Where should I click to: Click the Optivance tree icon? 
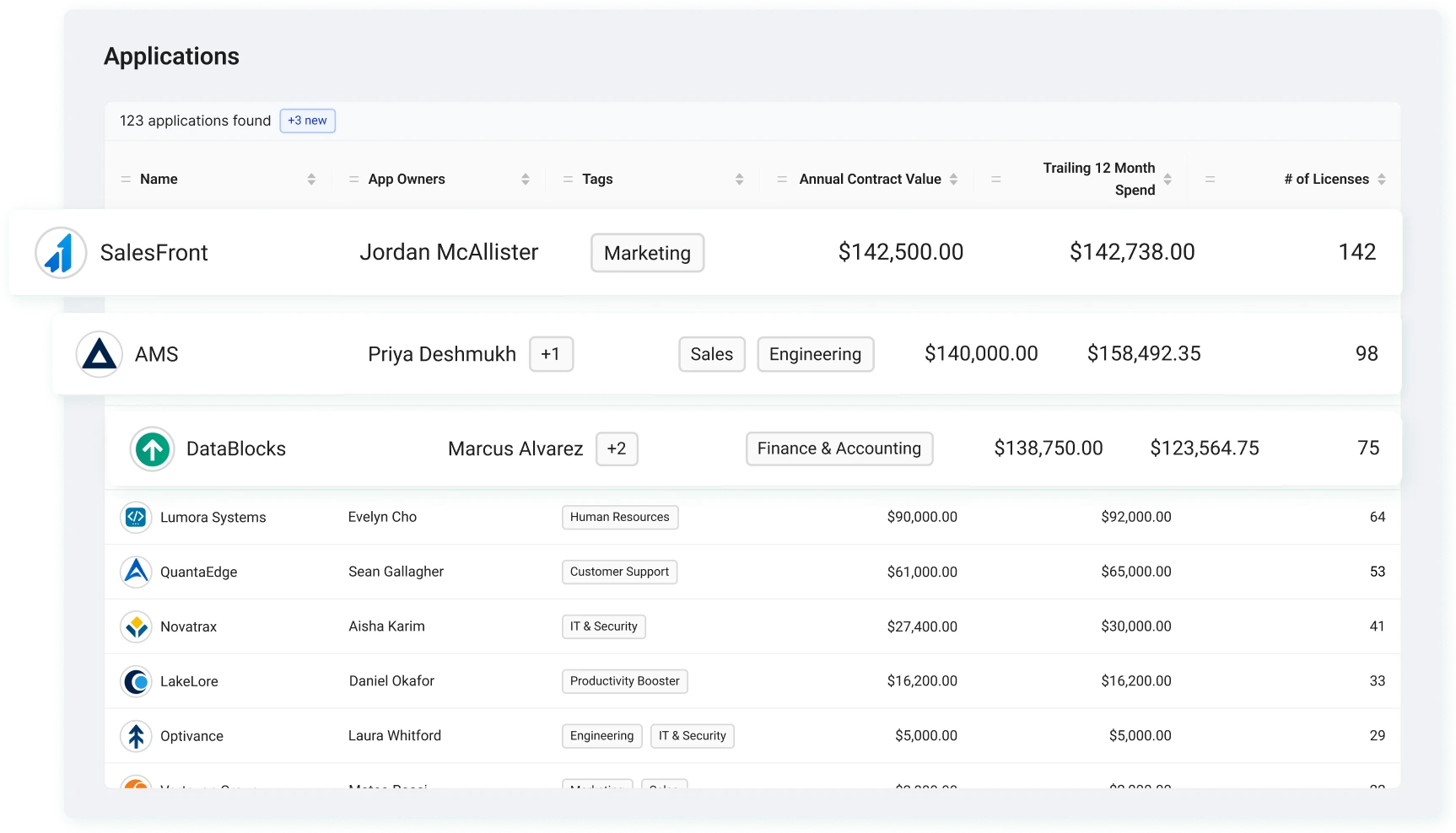136,736
